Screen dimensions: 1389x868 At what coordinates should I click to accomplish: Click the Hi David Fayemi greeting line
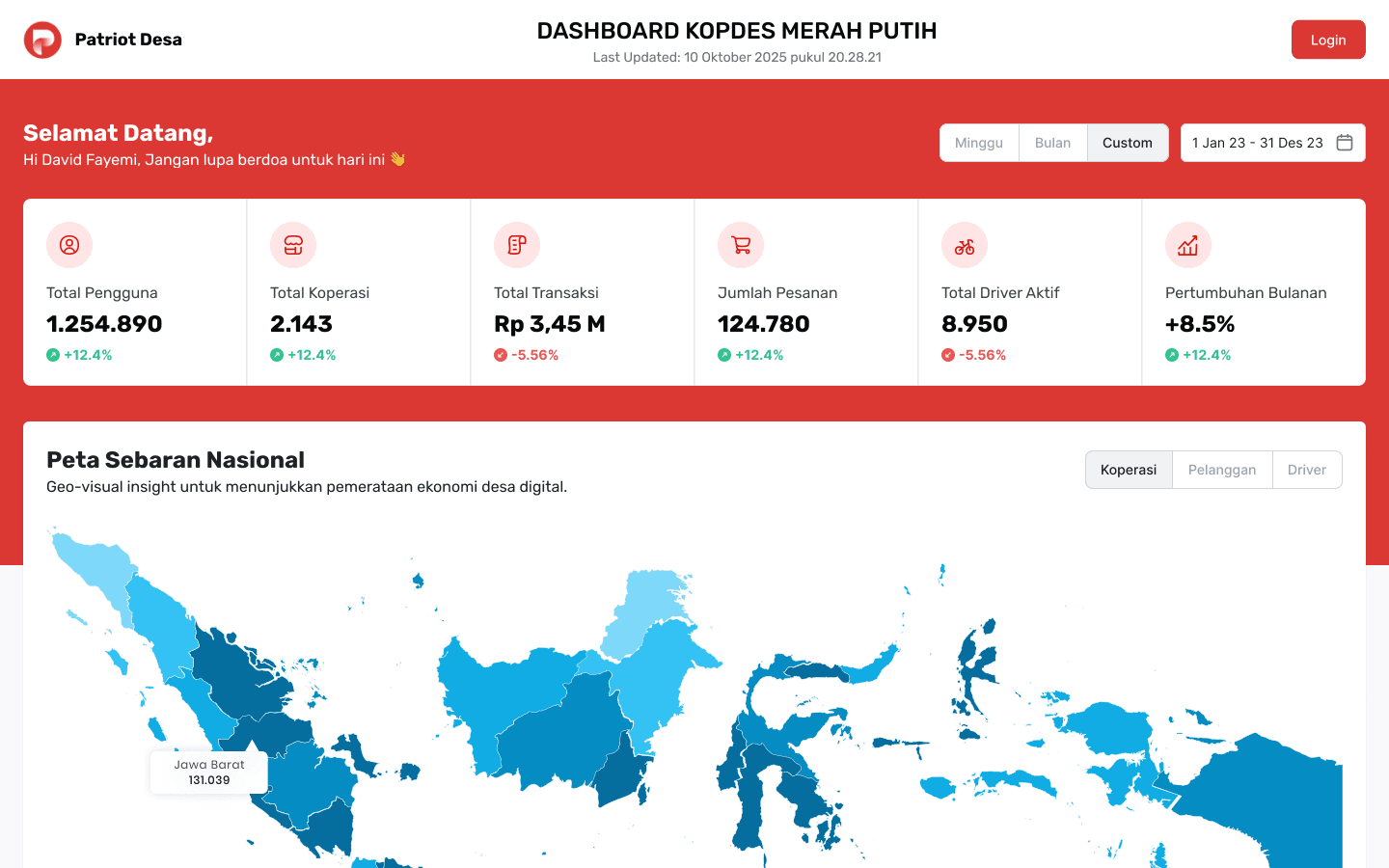click(x=214, y=160)
